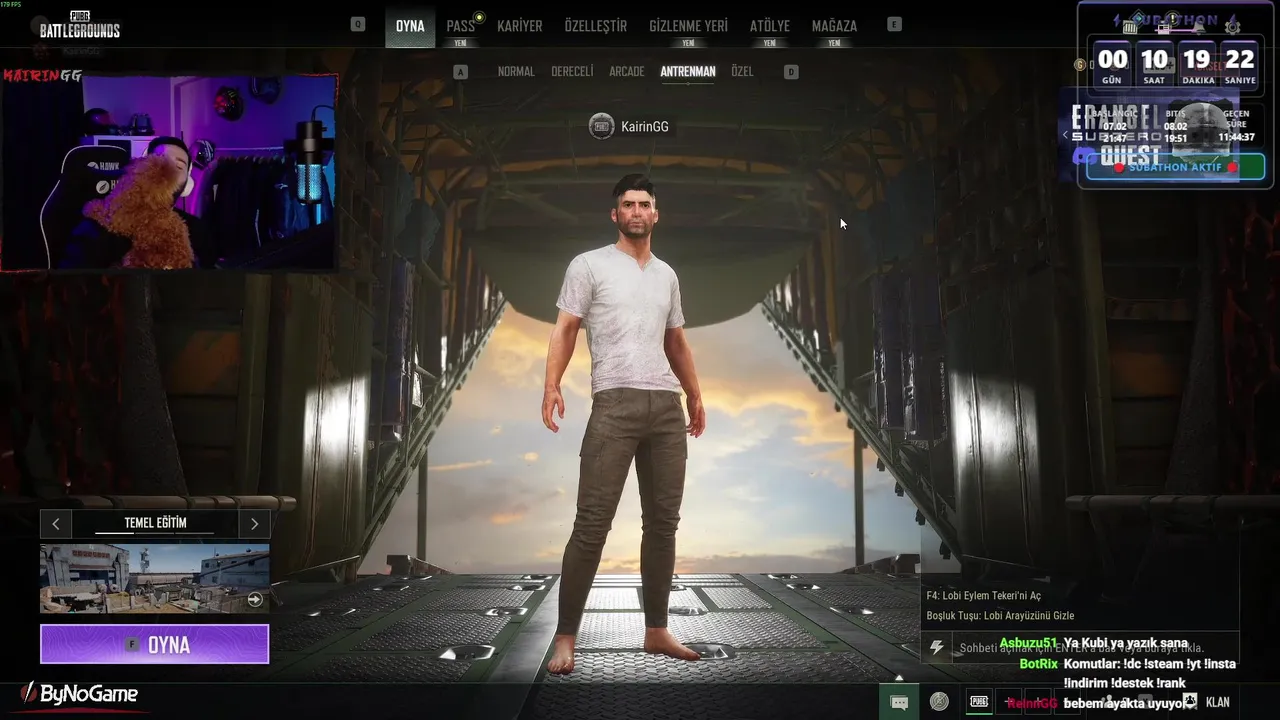The width and height of the screenshot is (1280, 720).
Task: Click the PUBG Battlegrounds logo
Action: tap(80, 24)
